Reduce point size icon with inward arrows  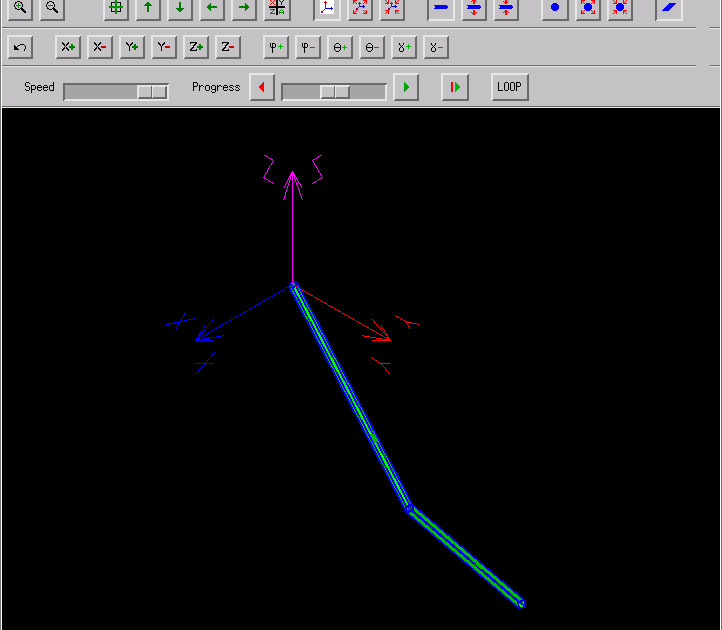[620, 8]
